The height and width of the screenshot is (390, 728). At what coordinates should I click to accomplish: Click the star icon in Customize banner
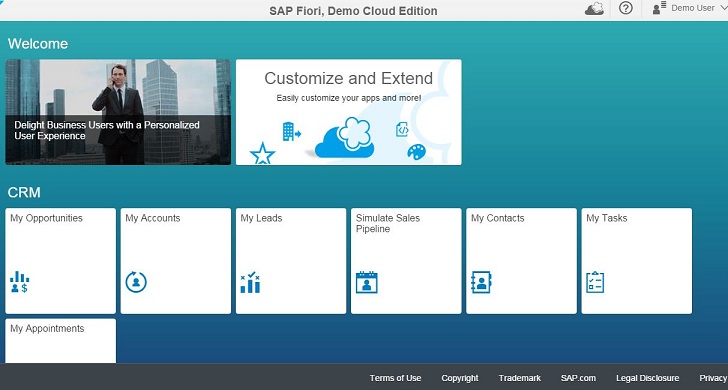[262, 154]
